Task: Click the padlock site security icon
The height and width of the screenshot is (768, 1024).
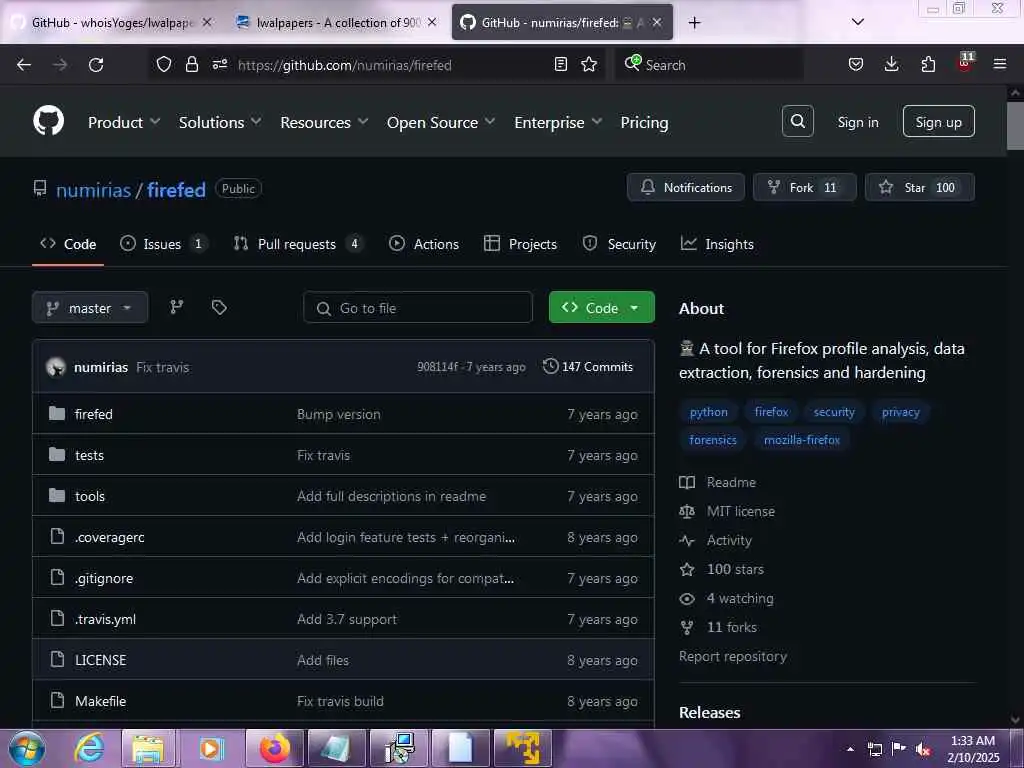Action: click(x=191, y=64)
